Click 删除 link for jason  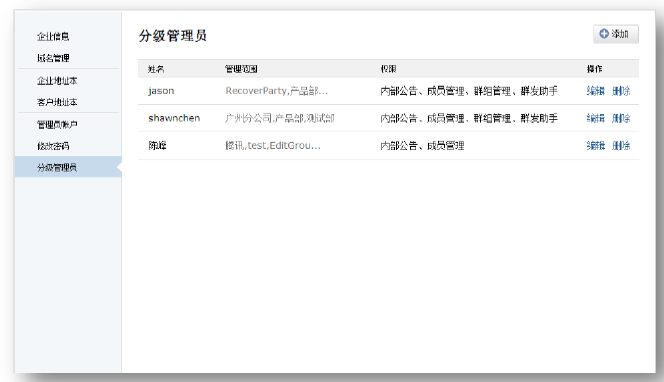point(621,91)
